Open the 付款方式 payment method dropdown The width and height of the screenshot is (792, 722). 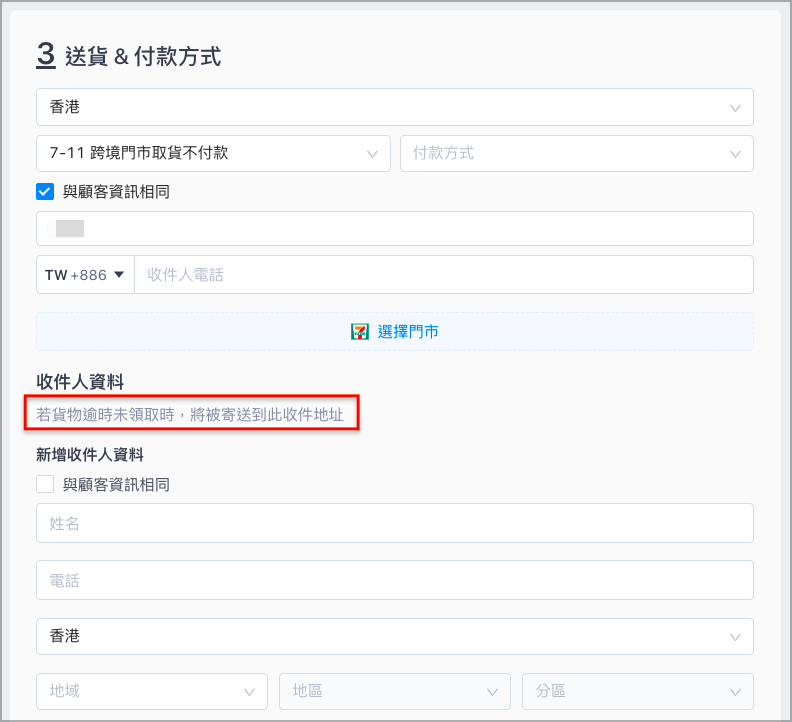tap(577, 153)
